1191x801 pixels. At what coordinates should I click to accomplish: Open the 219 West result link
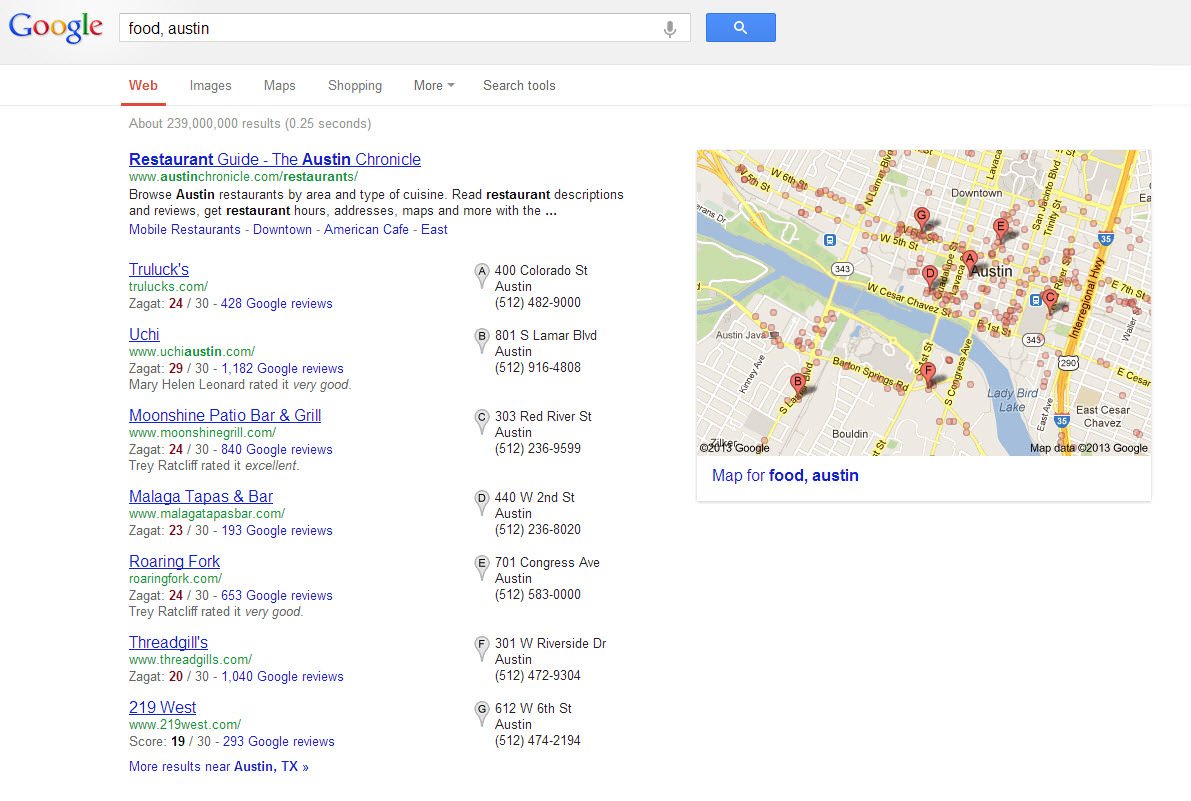pyautogui.click(x=163, y=708)
